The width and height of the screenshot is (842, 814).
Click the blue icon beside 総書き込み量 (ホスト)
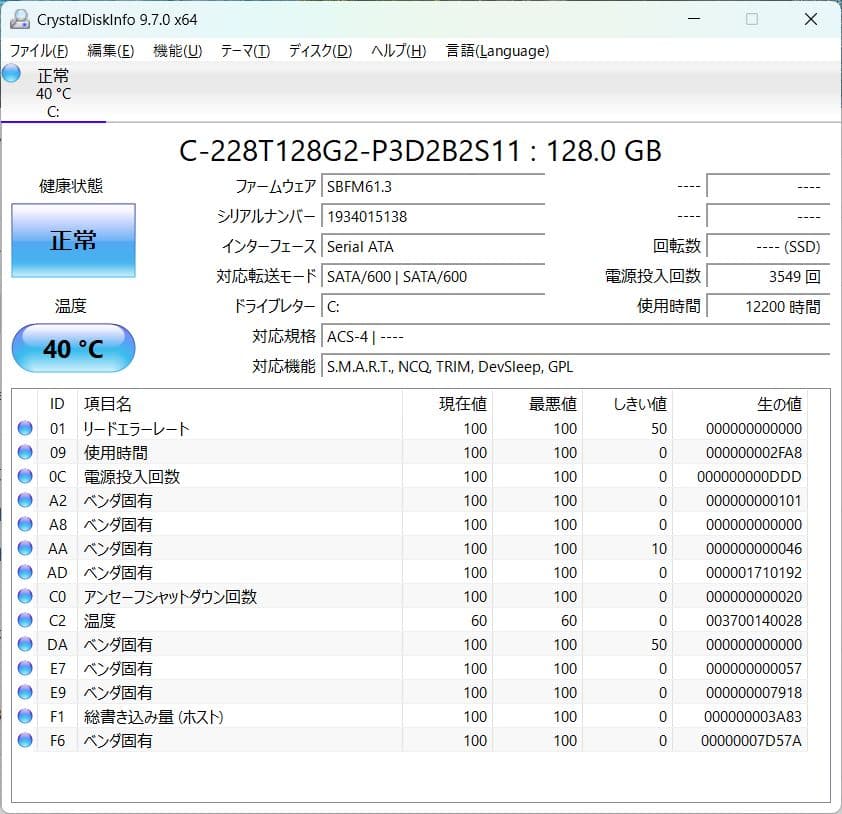(25, 717)
